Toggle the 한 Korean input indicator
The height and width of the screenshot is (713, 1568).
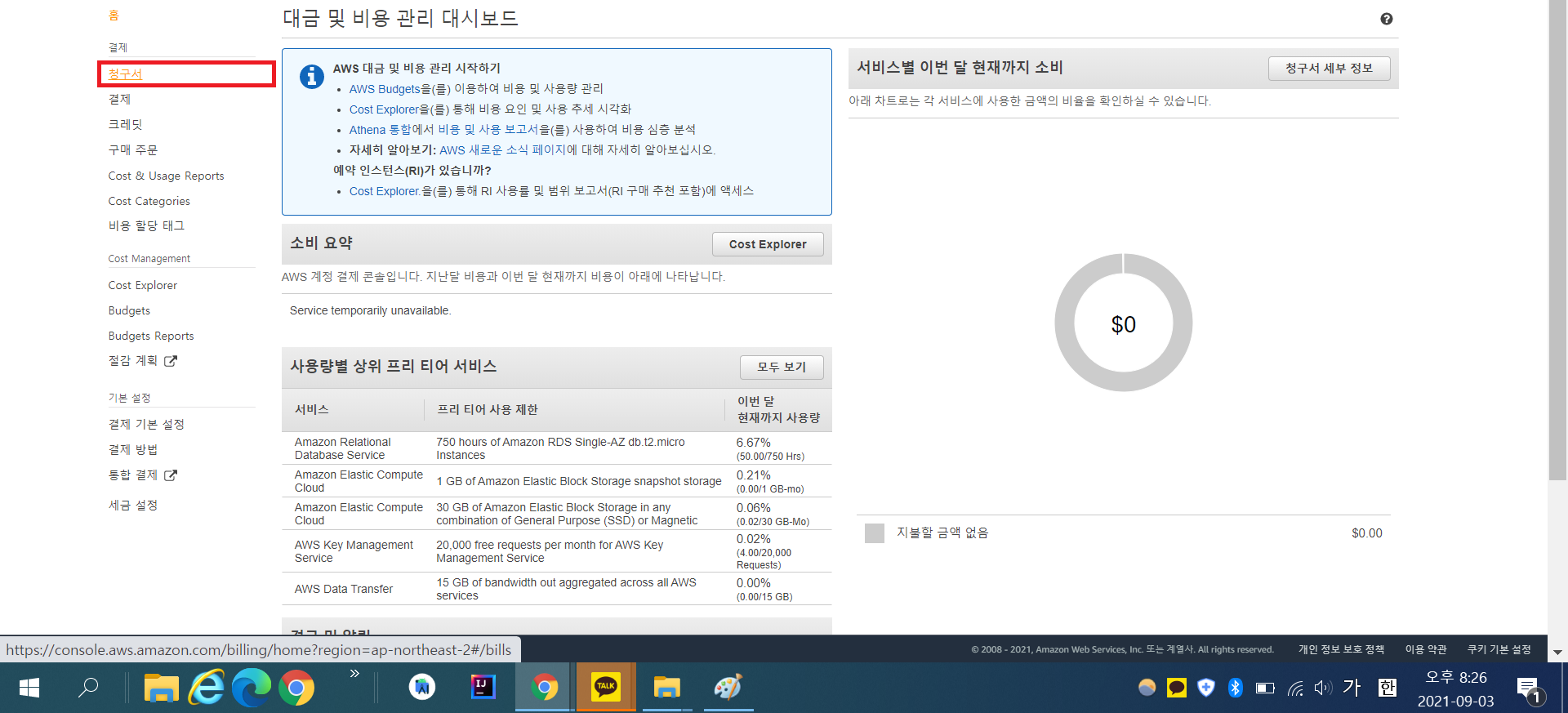pyautogui.click(x=1388, y=688)
